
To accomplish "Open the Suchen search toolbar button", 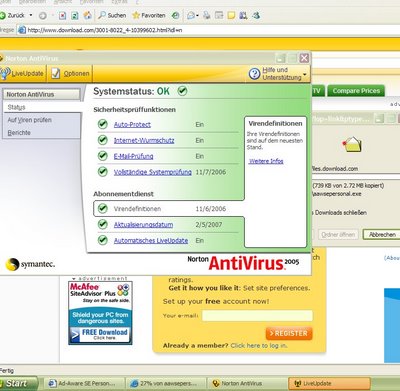I will pyautogui.click(x=112, y=15).
